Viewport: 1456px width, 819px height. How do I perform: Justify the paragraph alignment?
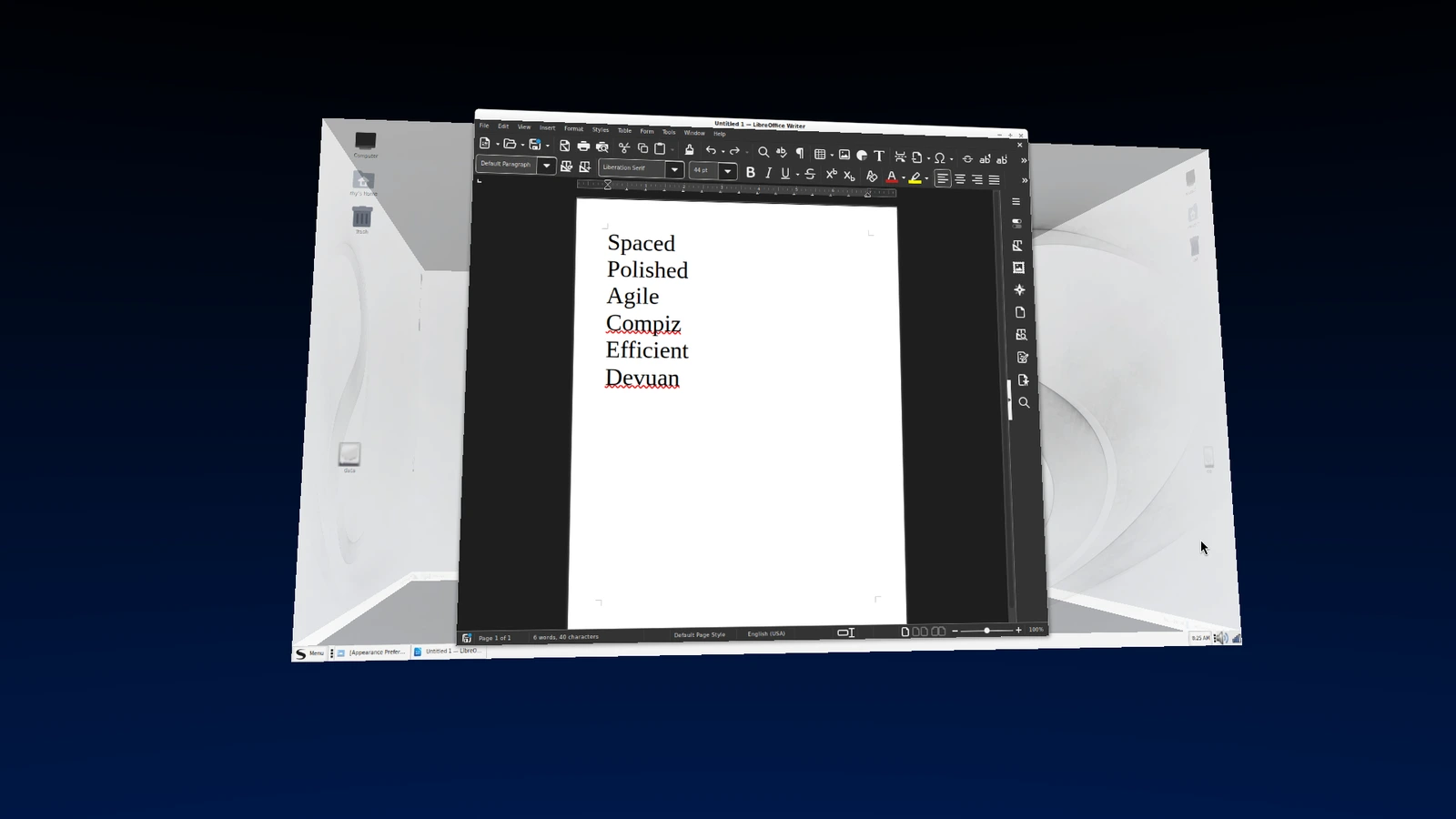click(x=995, y=179)
